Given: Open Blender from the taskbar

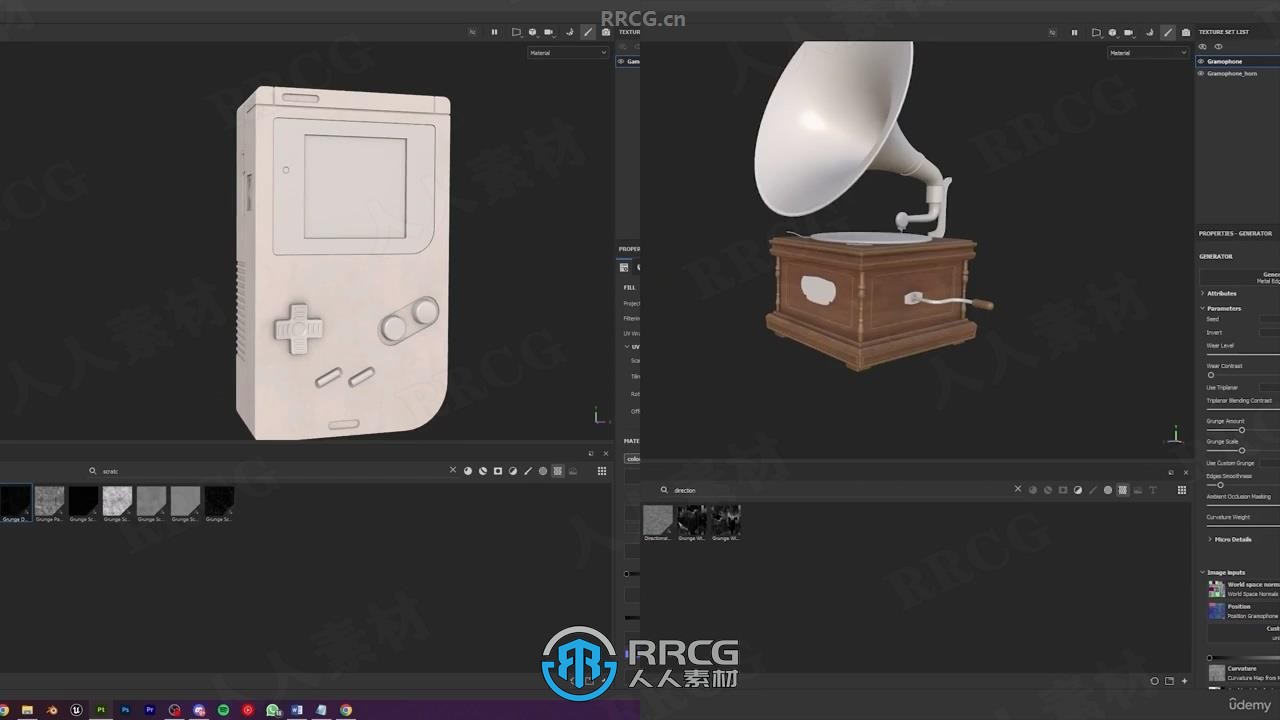Looking at the screenshot, I should point(52,710).
